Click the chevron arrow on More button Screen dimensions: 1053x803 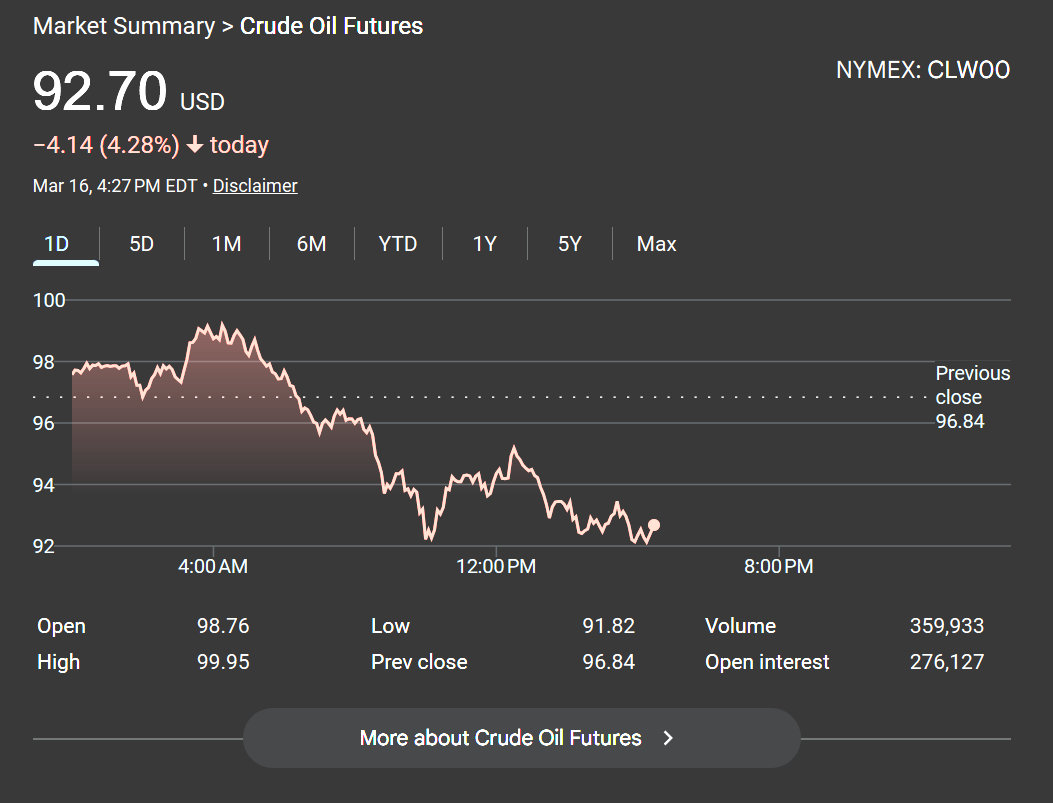click(x=669, y=738)
